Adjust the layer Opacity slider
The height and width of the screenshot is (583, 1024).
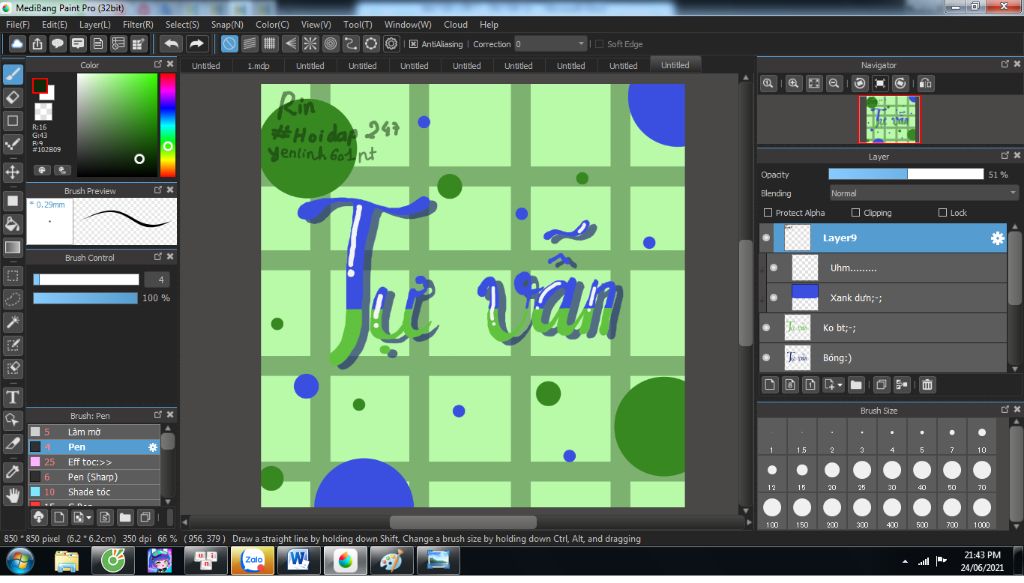coord(906,174)
